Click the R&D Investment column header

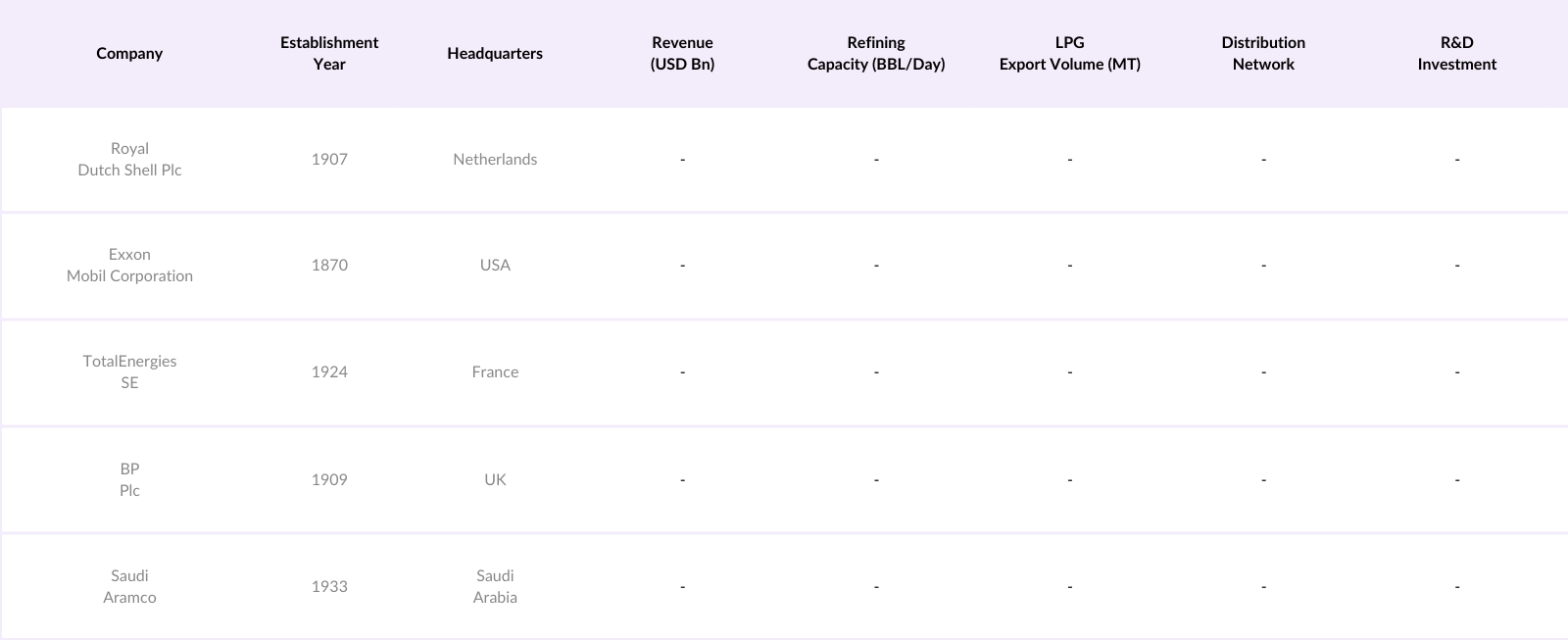pyautogui.click(x=1457, y=53)
